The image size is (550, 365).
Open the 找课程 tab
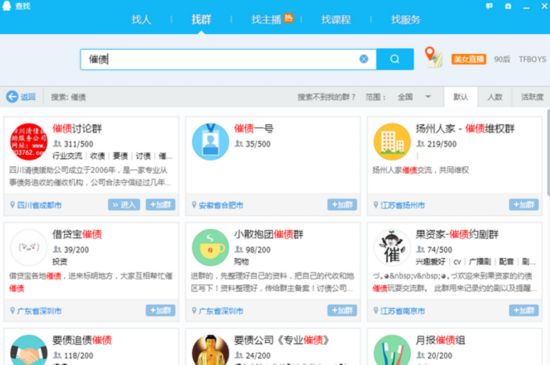click(336, 20)
